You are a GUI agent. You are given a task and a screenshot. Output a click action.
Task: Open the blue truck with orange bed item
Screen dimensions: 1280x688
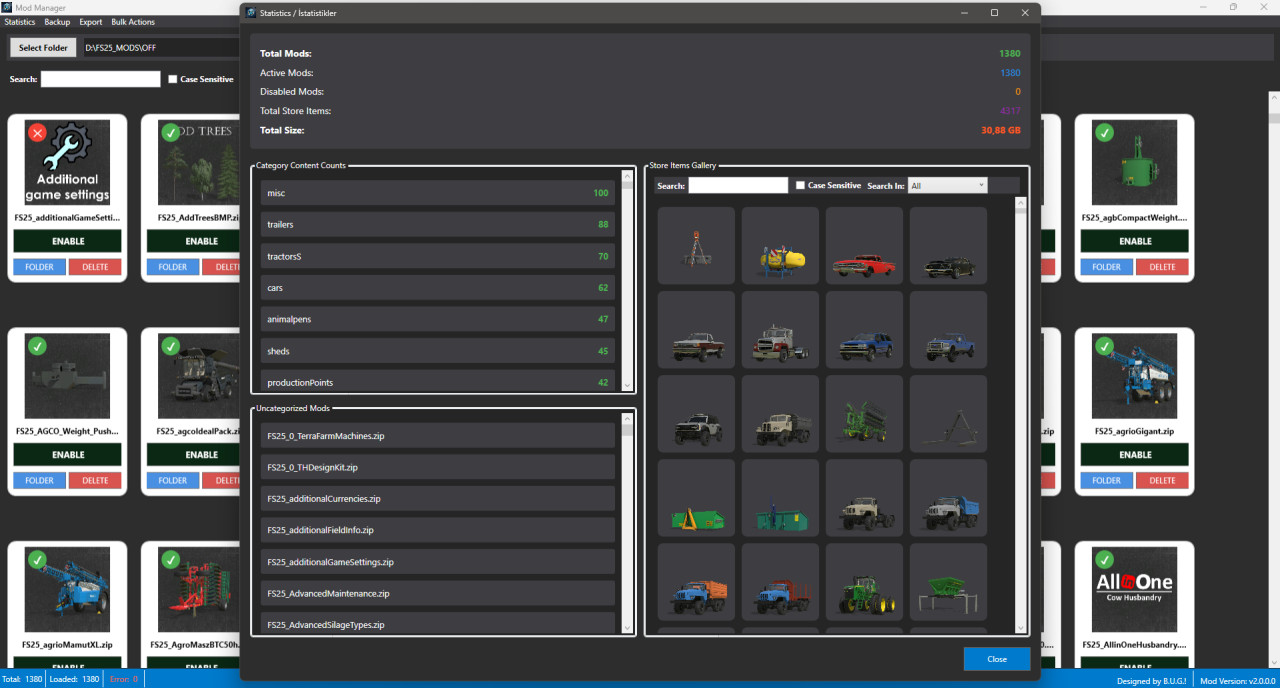pyautogui.click(x=697, y=583)
